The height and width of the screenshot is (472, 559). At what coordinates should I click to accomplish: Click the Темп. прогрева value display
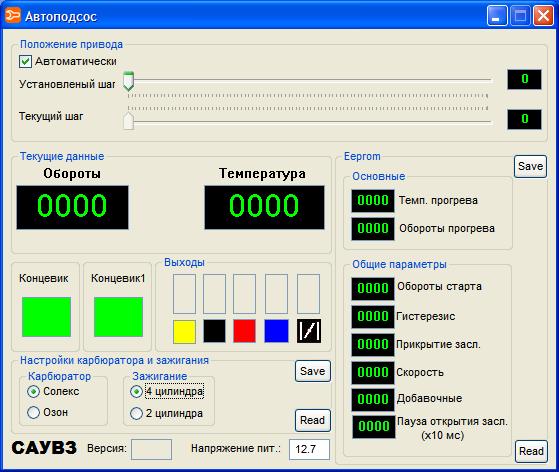373,201
